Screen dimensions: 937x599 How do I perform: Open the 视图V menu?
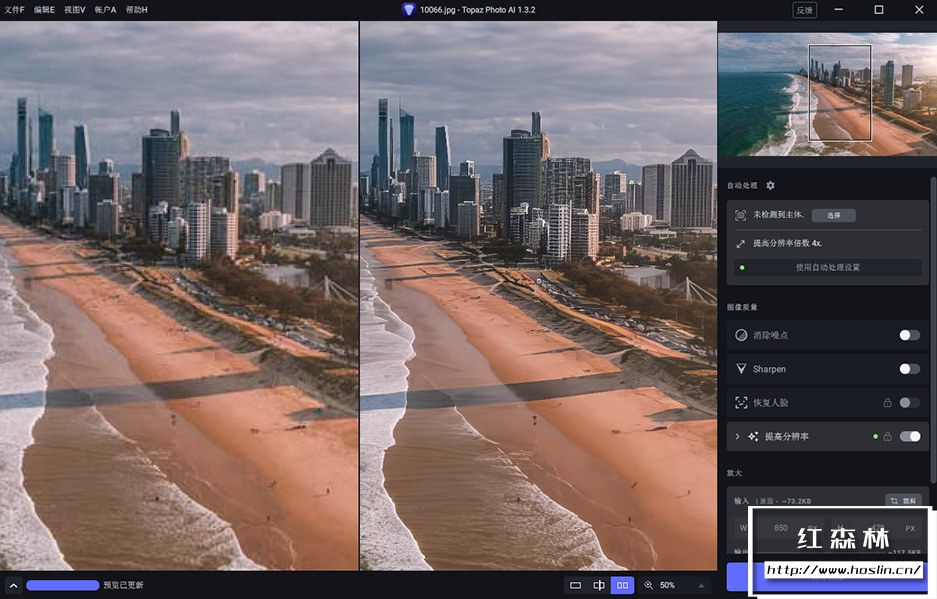(x=74, y=9)
